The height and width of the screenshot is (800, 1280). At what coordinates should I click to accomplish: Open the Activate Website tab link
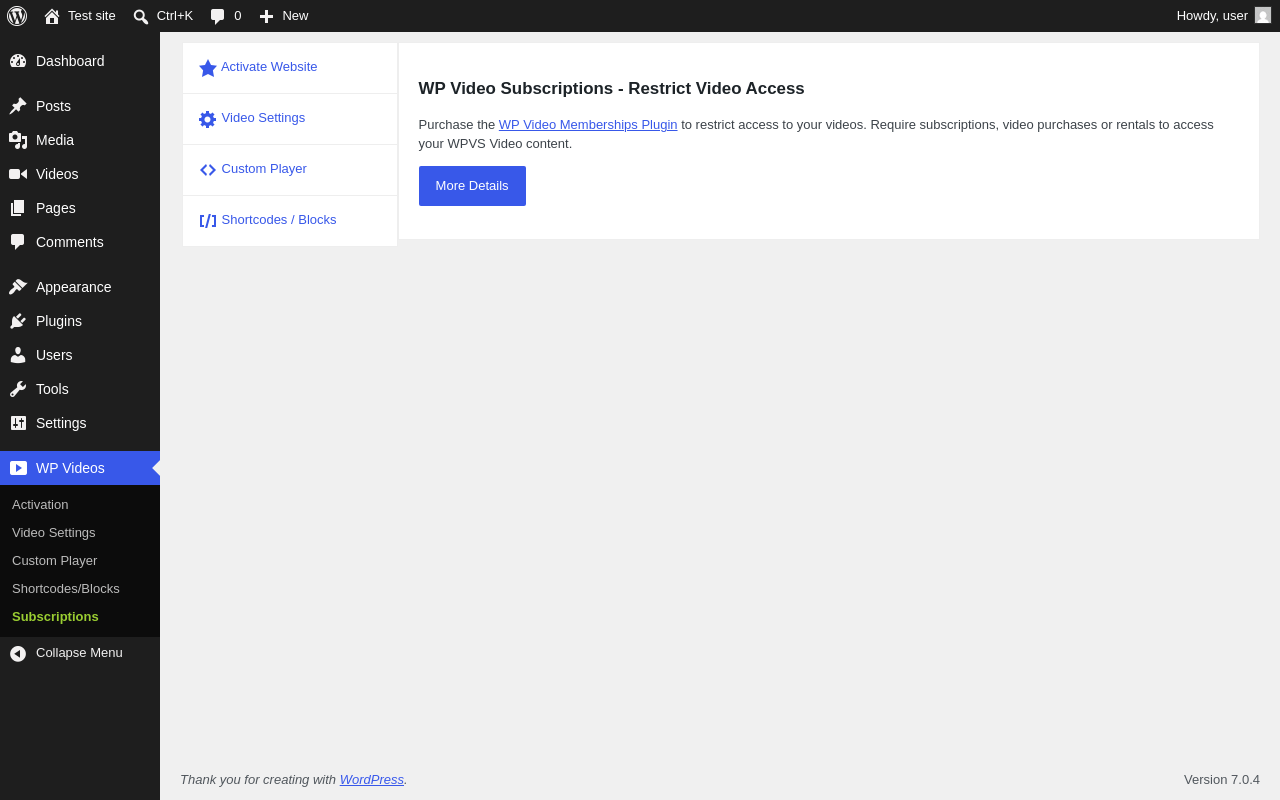coord(269,67)
